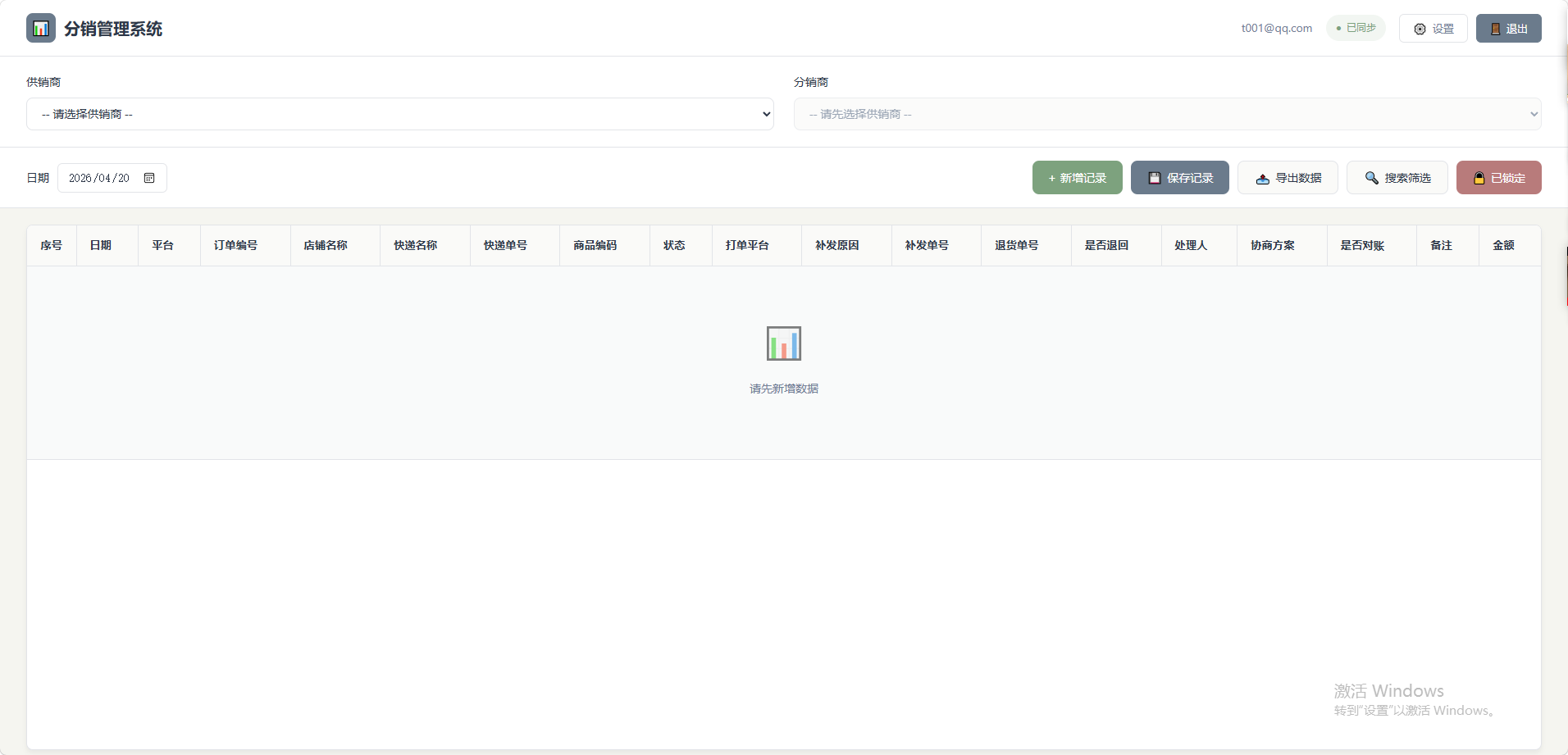Click the 订单编号 column header
This screenshot has width=1568, height=755.
(235, 245)
